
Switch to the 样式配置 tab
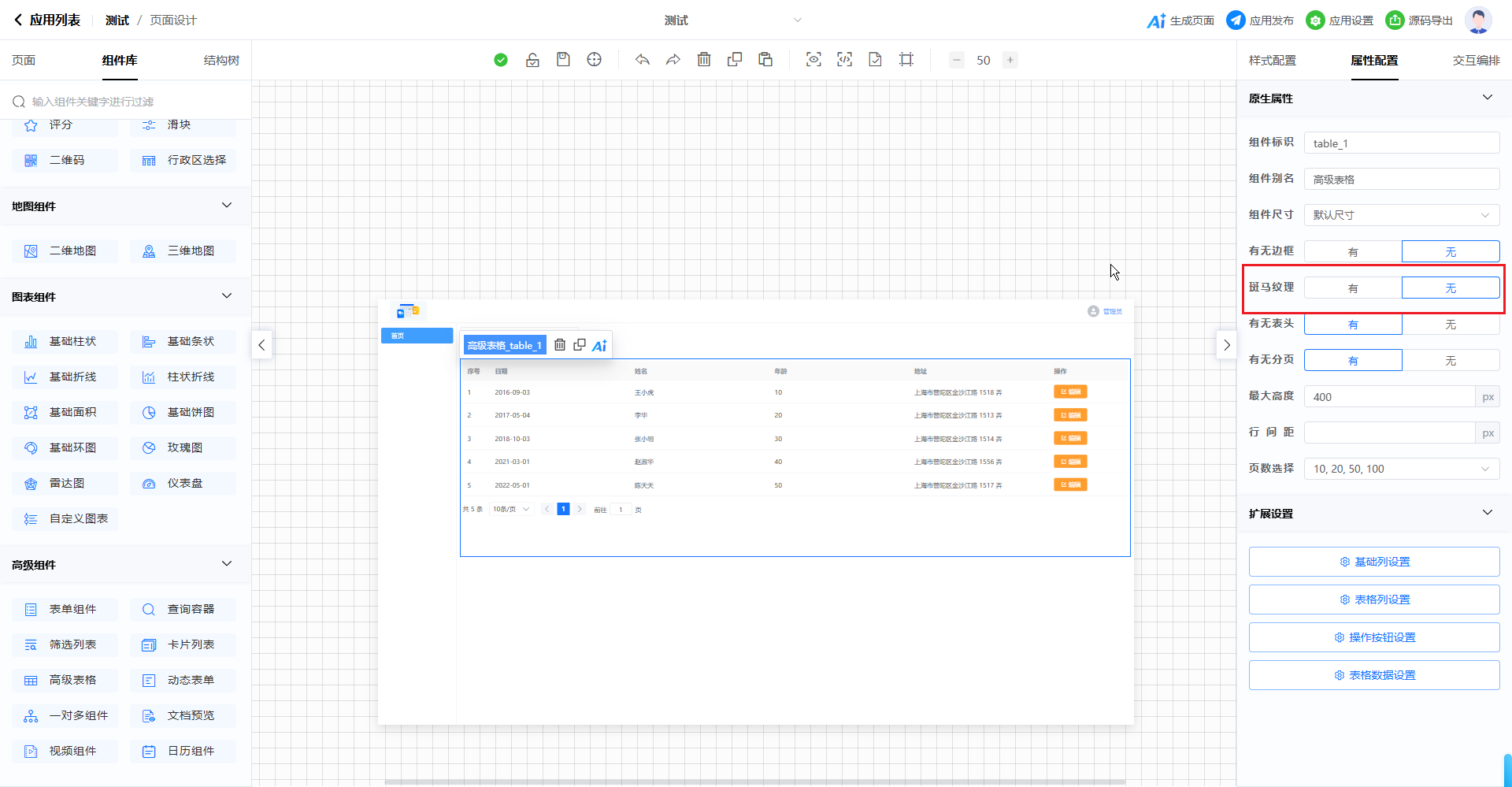1272,61
